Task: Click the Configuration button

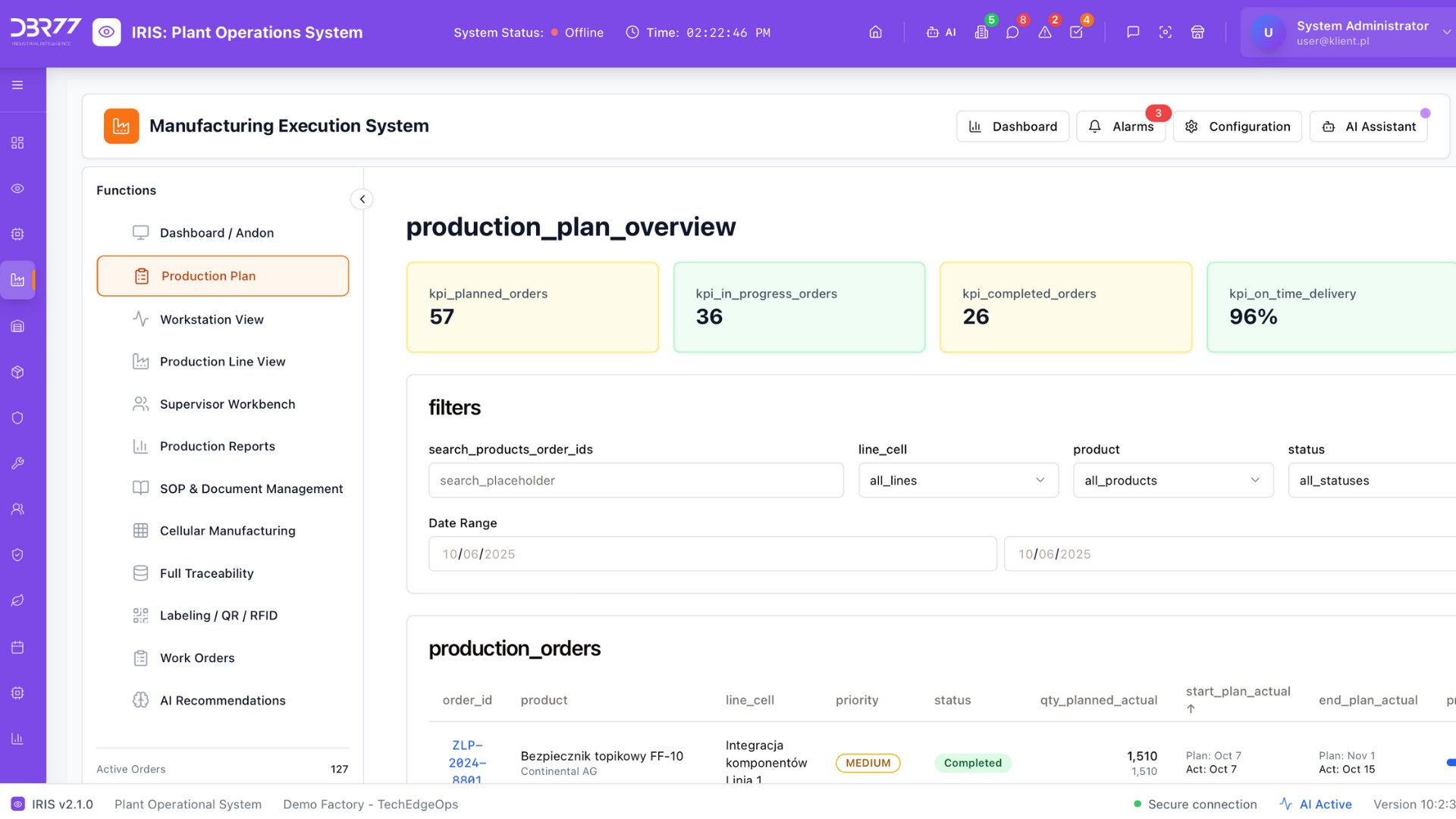Action: point(1237,127)
